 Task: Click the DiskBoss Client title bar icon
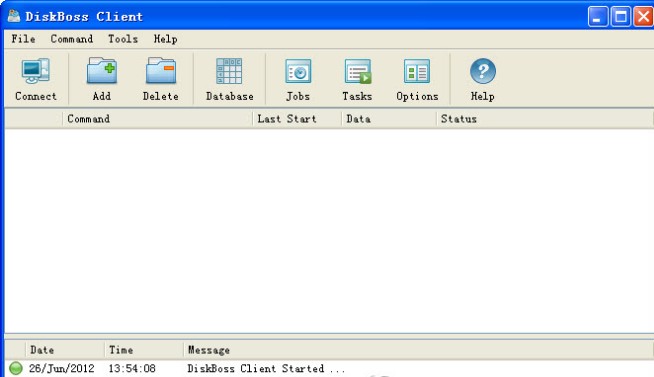click(x=14, y=16)
